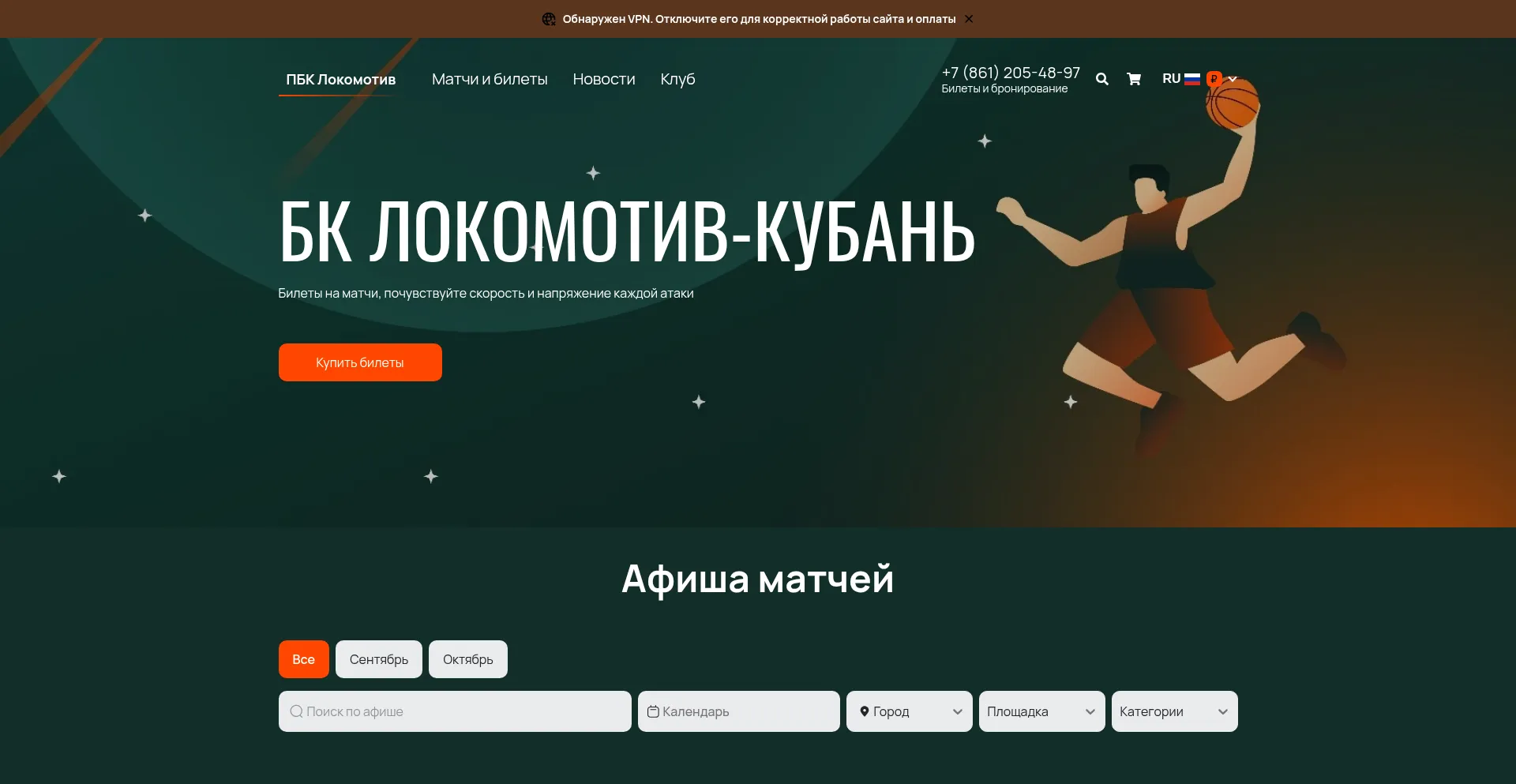Open the Новости menu item
Viewport: 1516px width, 784px height.
604,79
